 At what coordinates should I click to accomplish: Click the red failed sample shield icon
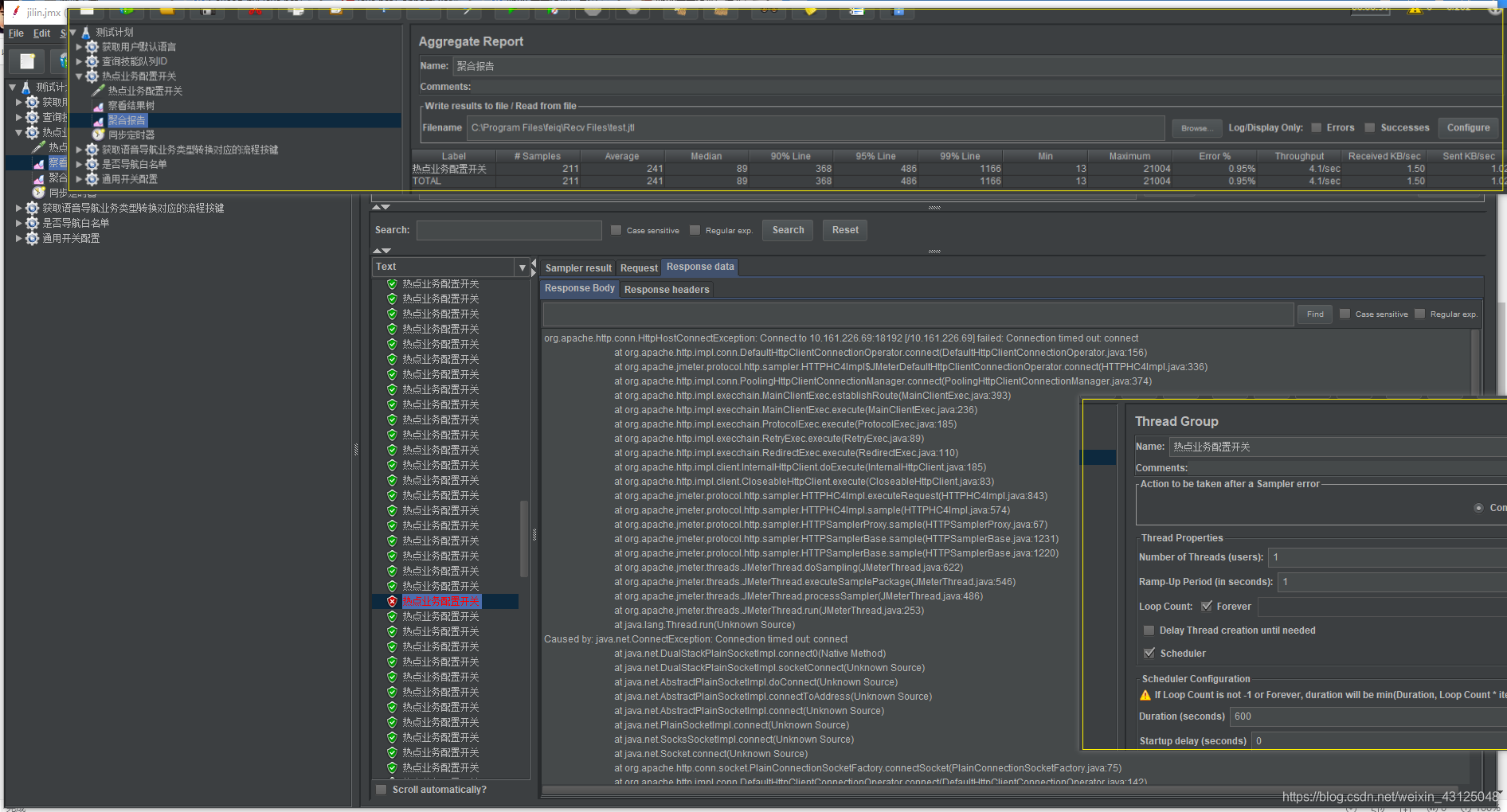pyautogui.click(x=392, y=602)
